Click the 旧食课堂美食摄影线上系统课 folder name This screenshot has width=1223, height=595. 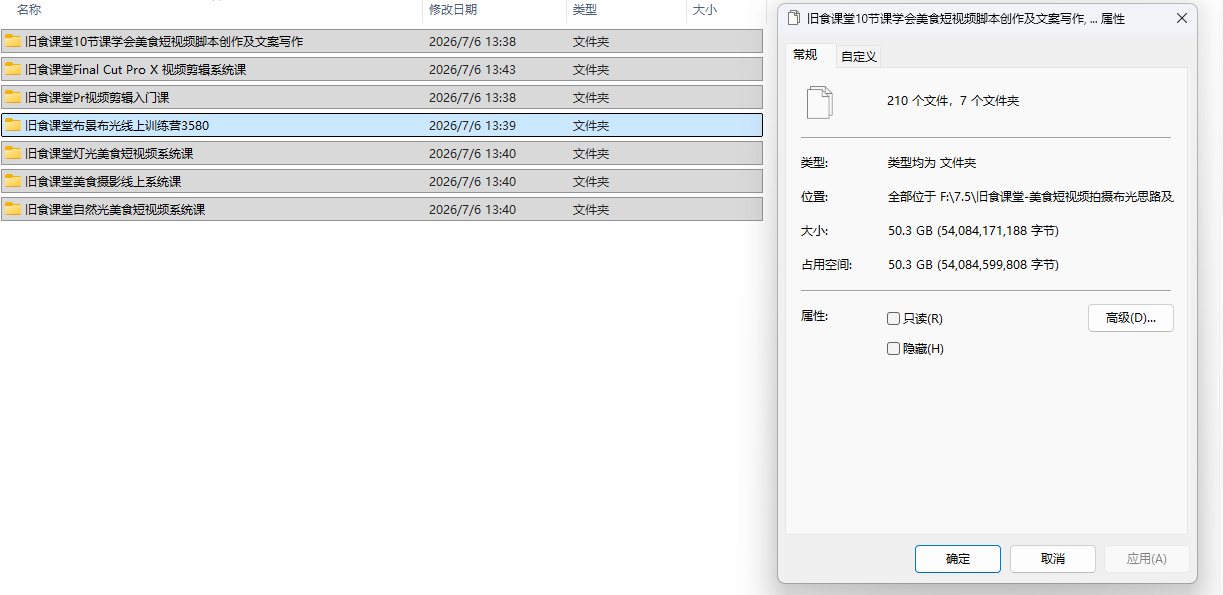point(103,182)
